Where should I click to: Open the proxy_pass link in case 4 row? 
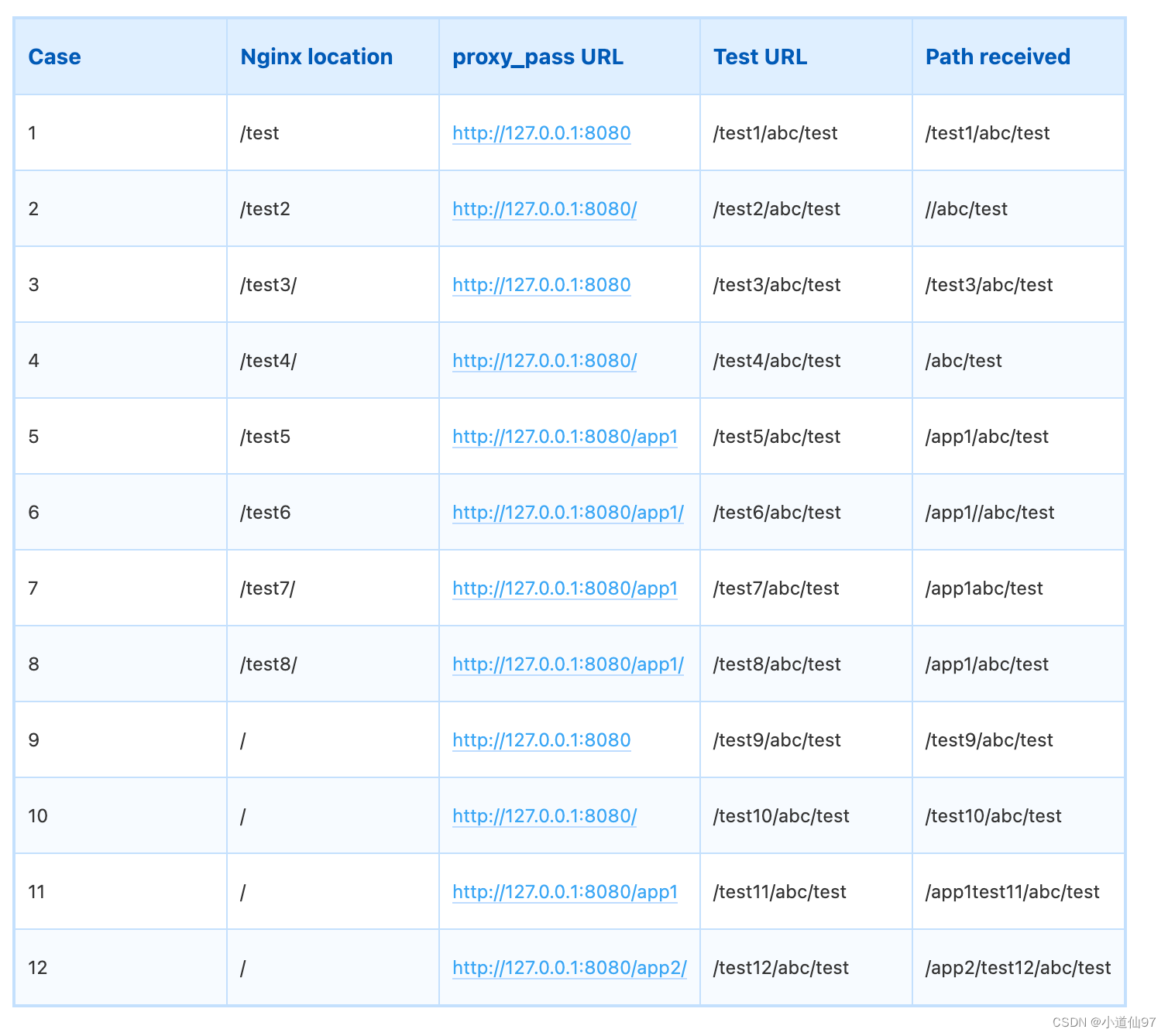(544, 361)
